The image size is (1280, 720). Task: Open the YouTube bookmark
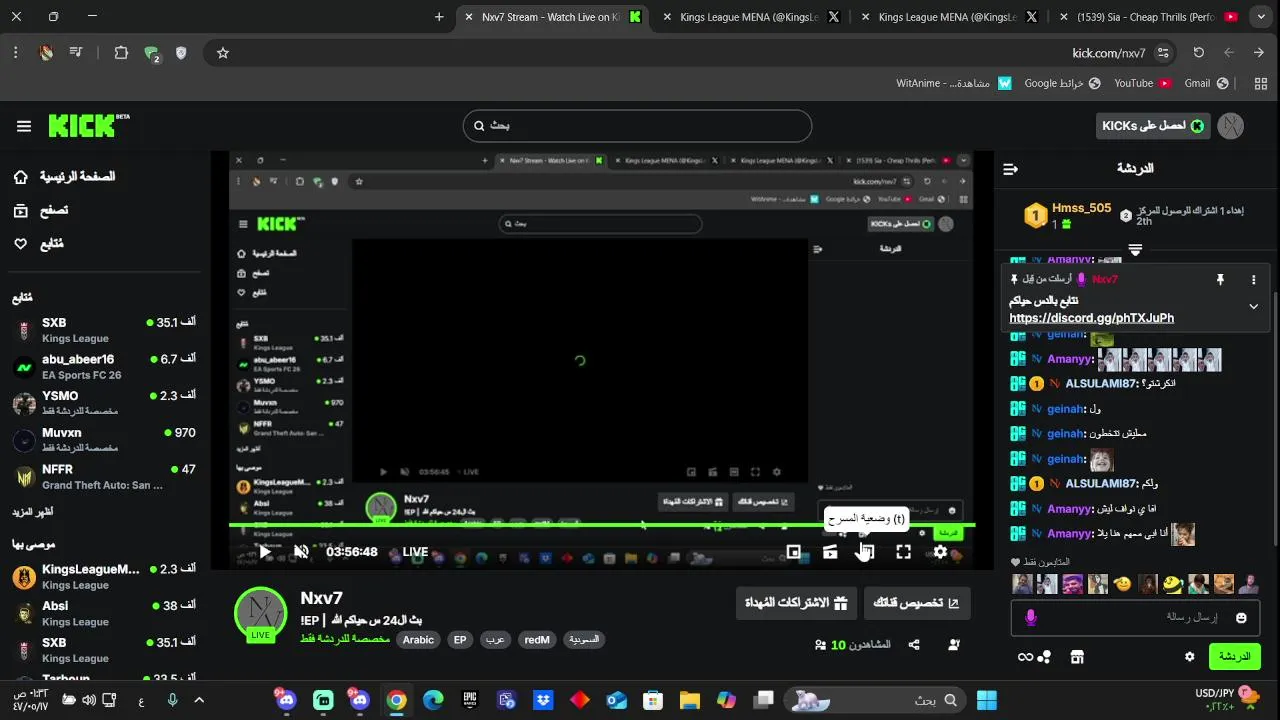point(1143,83)
